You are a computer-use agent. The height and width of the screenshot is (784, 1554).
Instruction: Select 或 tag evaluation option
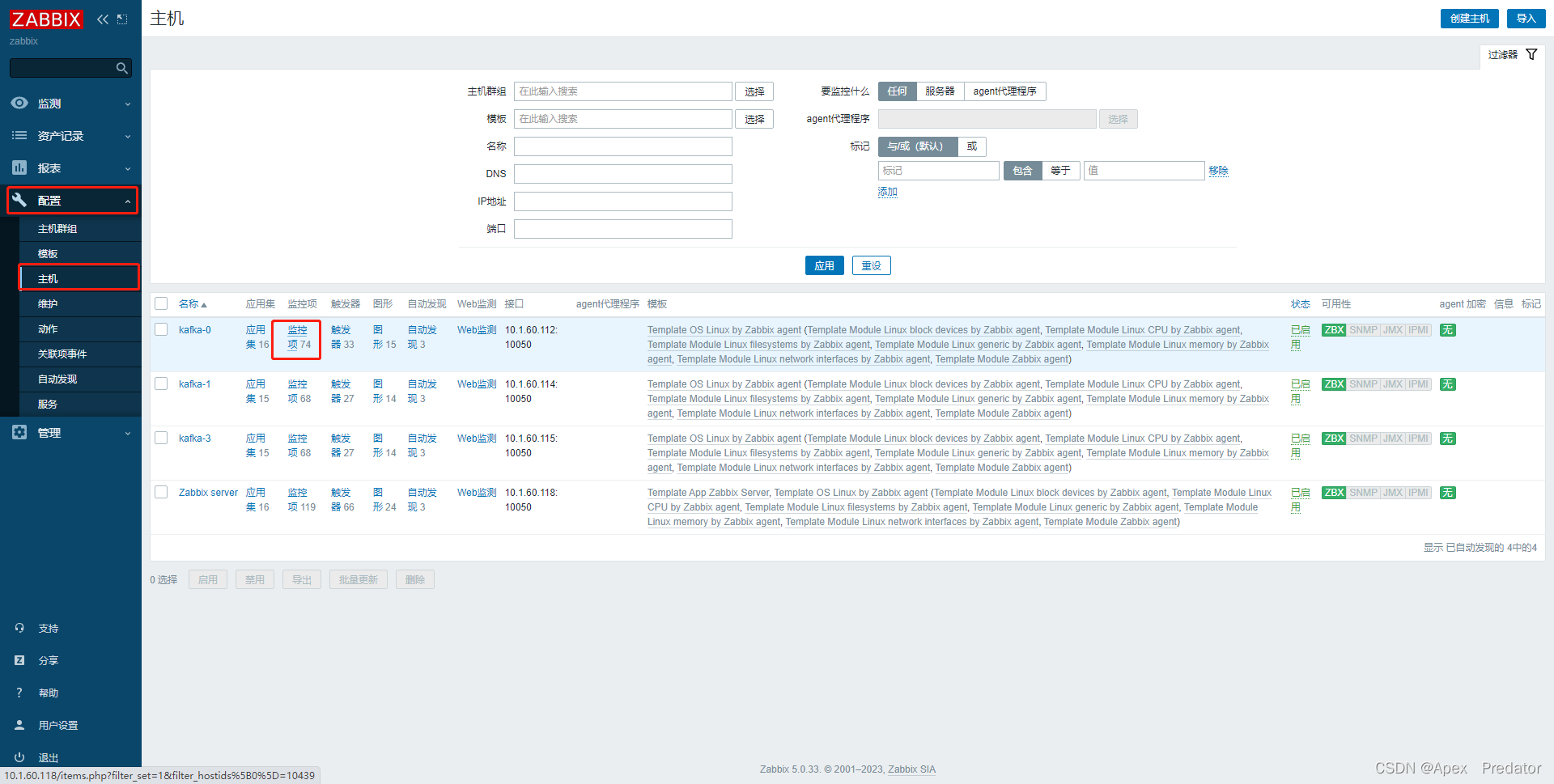point(972,146)
